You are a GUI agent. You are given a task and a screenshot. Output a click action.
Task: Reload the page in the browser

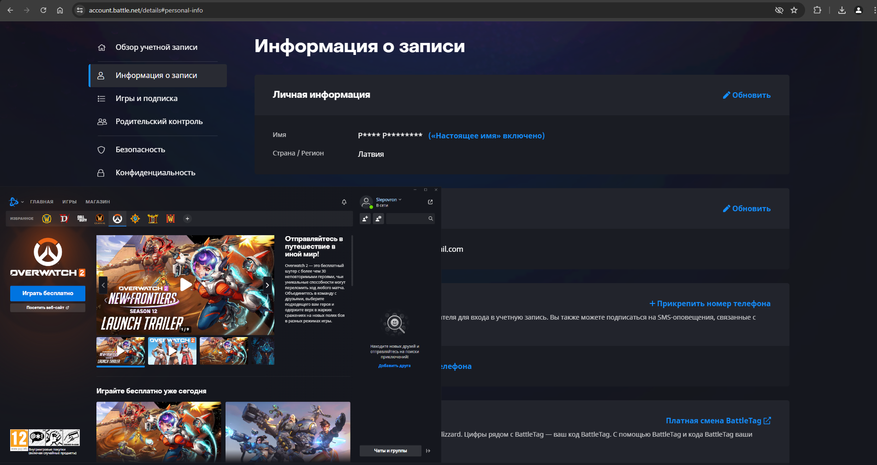[43, 10]
